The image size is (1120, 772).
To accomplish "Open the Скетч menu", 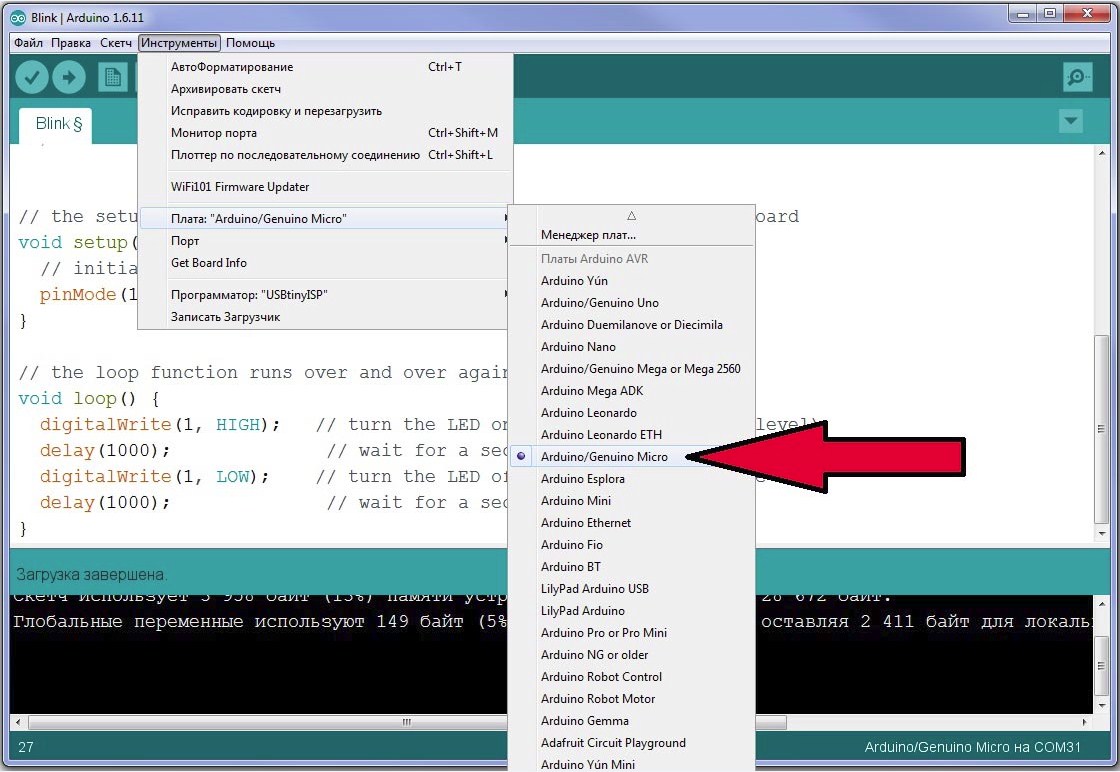I will point(116,43).
